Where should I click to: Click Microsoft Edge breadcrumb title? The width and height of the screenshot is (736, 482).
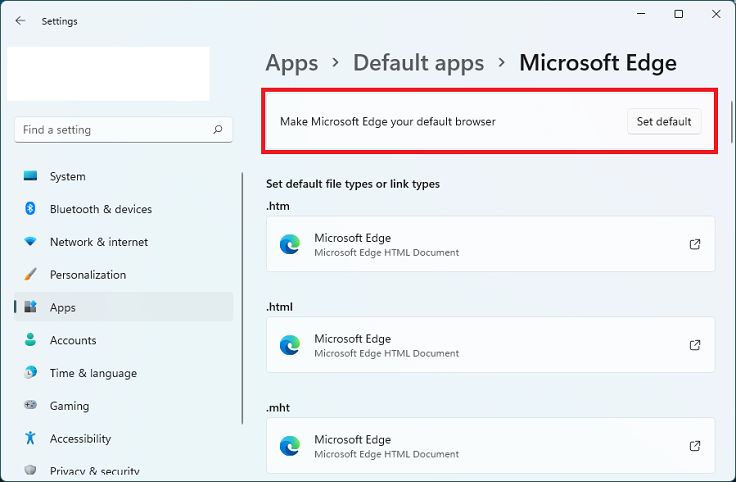point(598,63)
